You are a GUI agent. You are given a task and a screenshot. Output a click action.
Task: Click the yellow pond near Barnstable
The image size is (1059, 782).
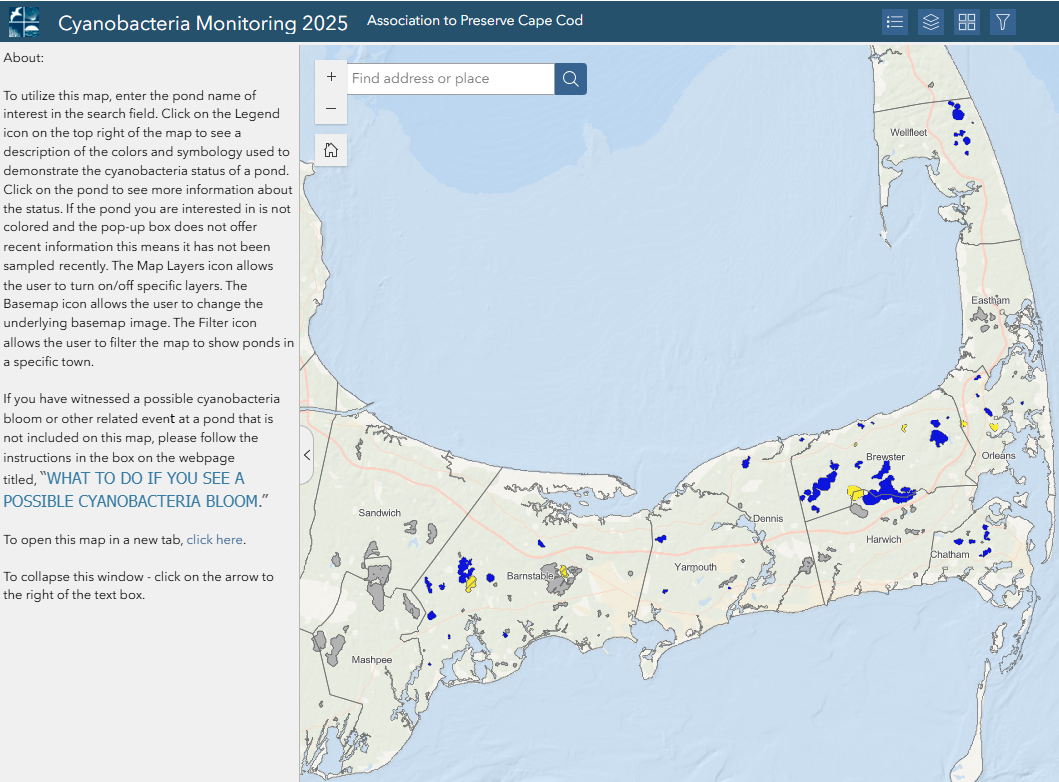(565, 572)
